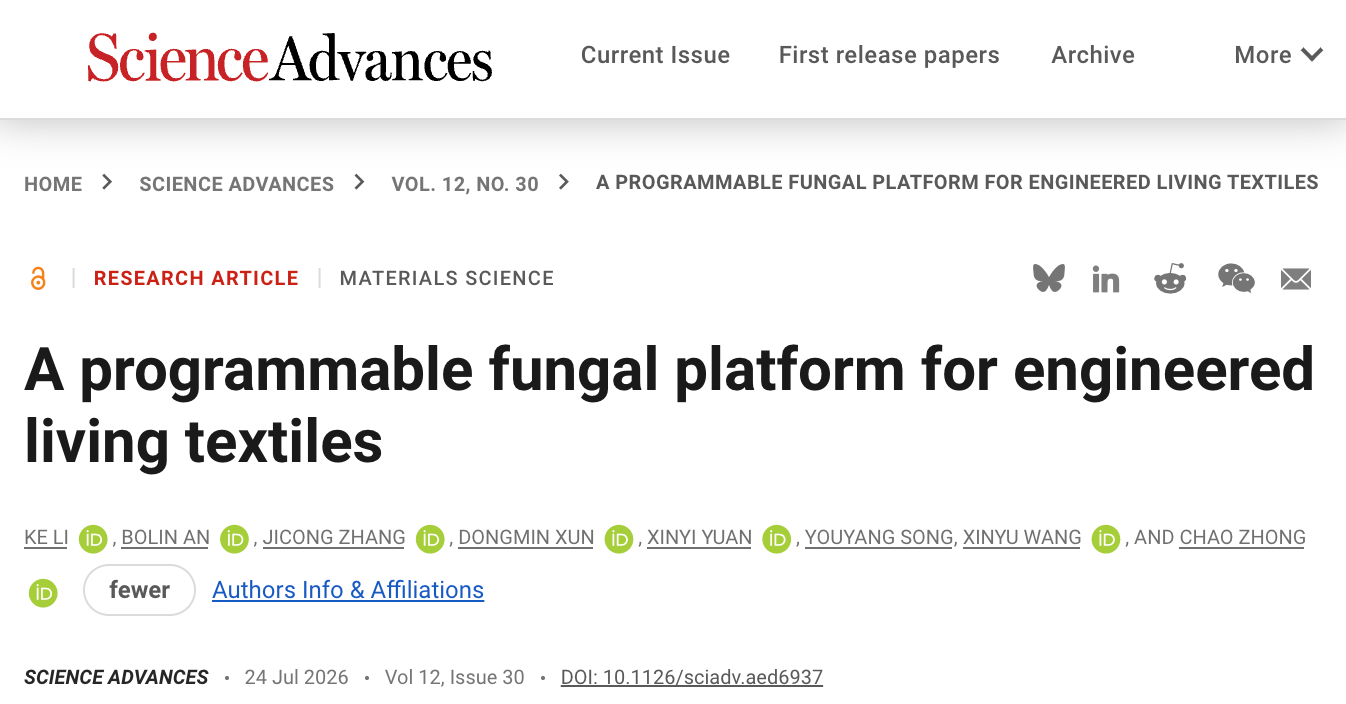This screenshot has height=704, width=1346.
Task: Email article using envelope icon
Action: (x=1296, y=279)
